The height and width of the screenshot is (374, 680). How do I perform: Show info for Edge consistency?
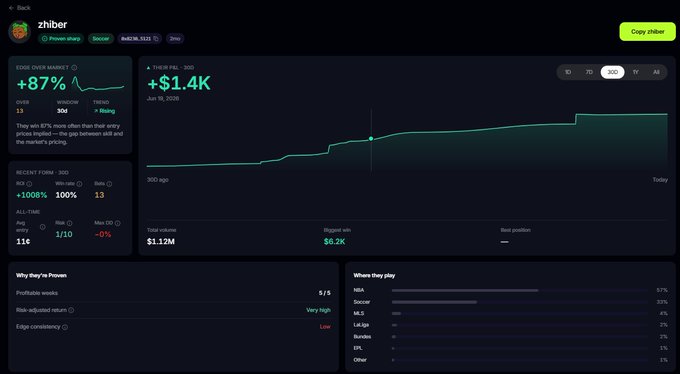[65, 327]
